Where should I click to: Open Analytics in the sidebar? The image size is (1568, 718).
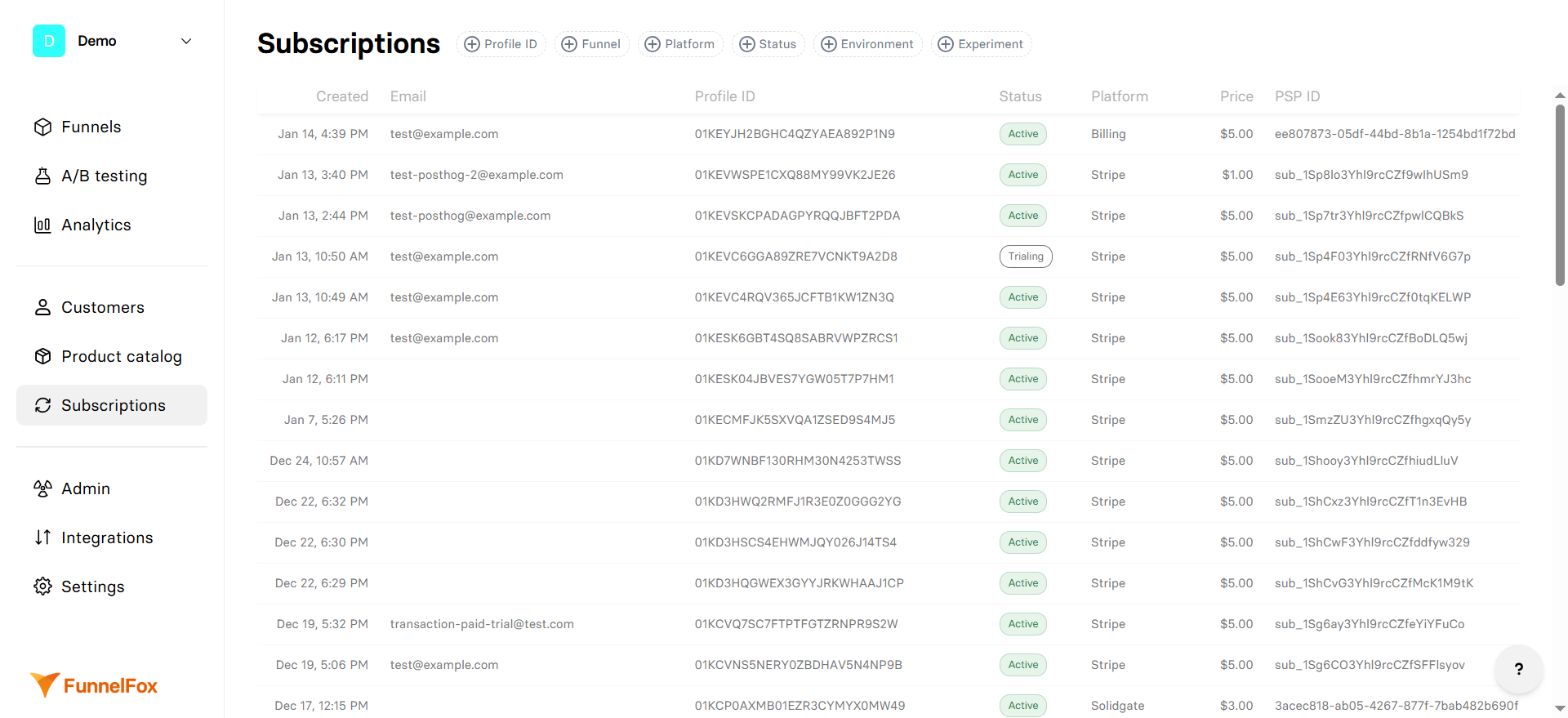[112, 225]
